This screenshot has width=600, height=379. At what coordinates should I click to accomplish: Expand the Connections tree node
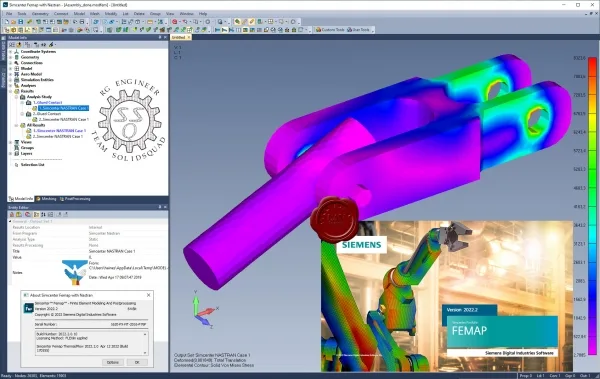click(x=10, y=63)
